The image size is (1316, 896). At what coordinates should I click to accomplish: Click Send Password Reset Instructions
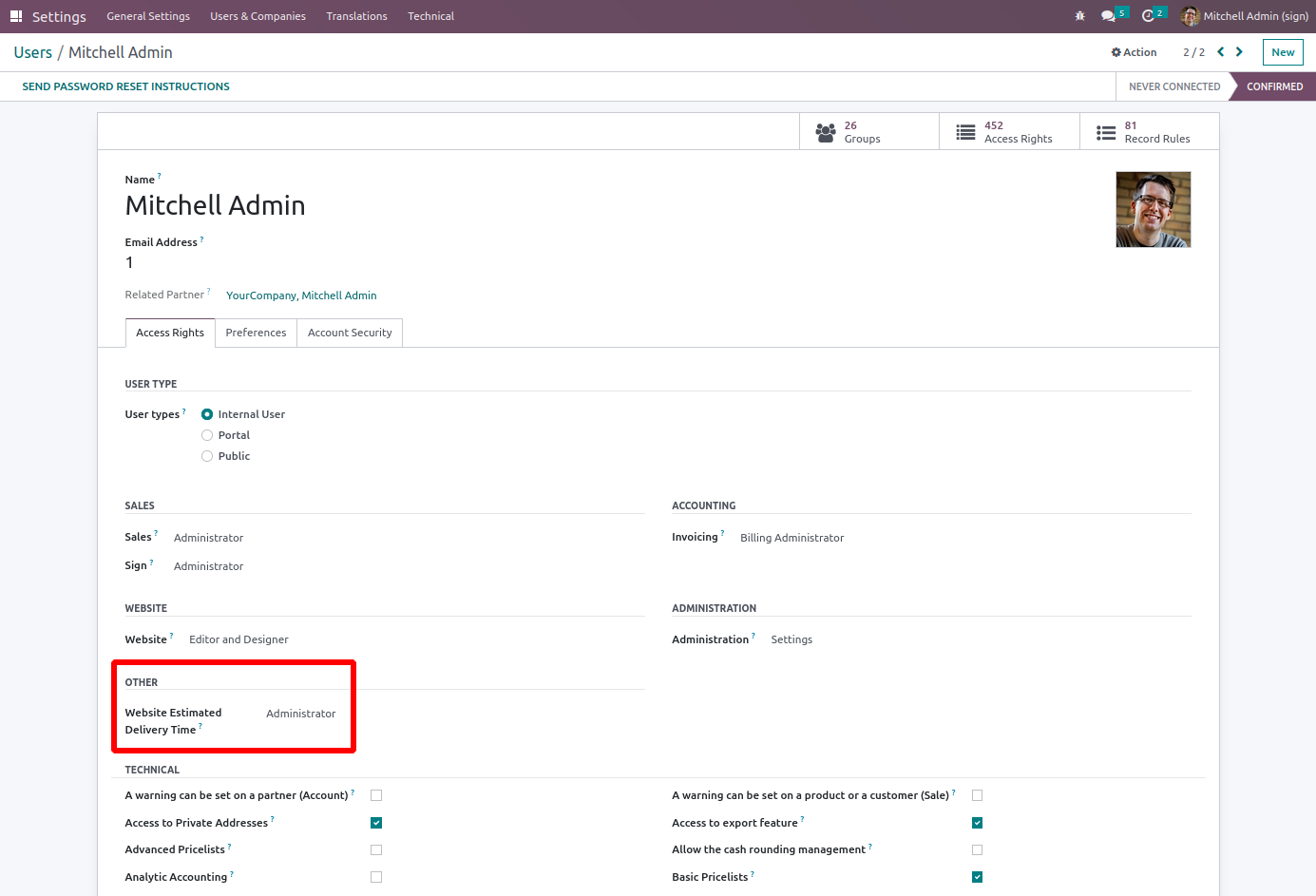click(x=126, y=86)
